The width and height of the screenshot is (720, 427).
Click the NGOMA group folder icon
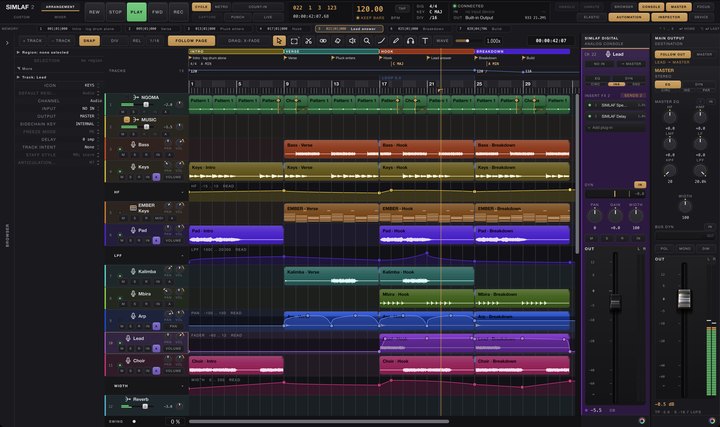(x=136, y=97)
